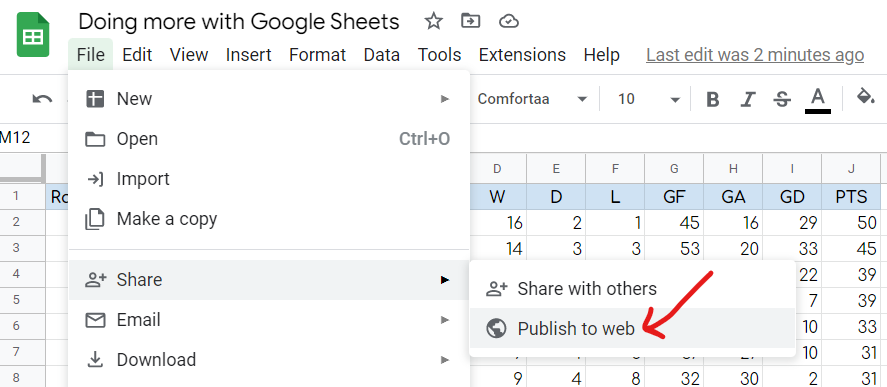This screenshot has width=887, height=387.
Task: Click the move to folder icon
Action: [x=471, y=22]
